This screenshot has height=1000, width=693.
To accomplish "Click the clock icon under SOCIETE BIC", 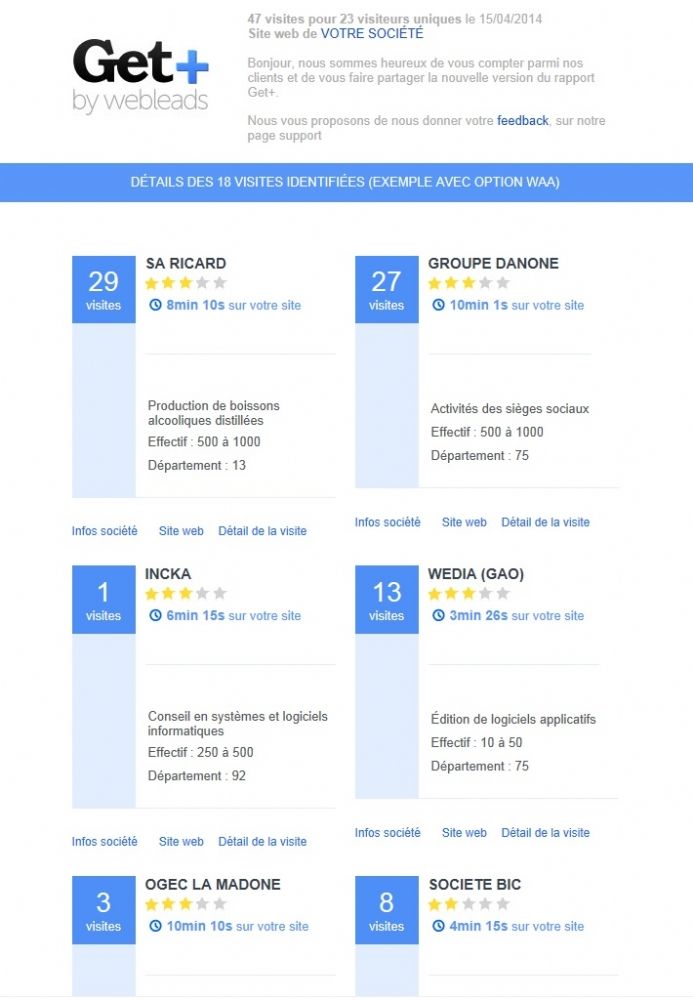I will [x=438, y=926].
